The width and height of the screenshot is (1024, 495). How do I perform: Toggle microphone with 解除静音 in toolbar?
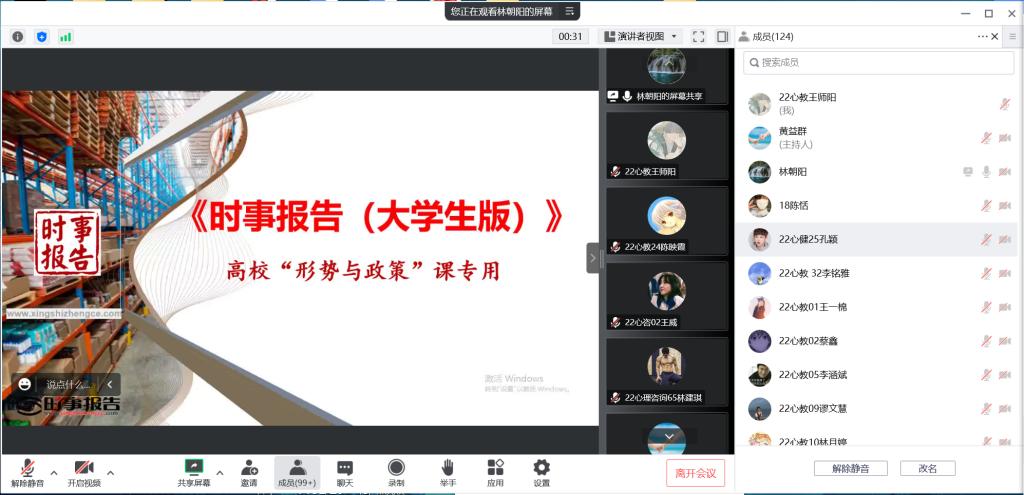tap(27, 472)
